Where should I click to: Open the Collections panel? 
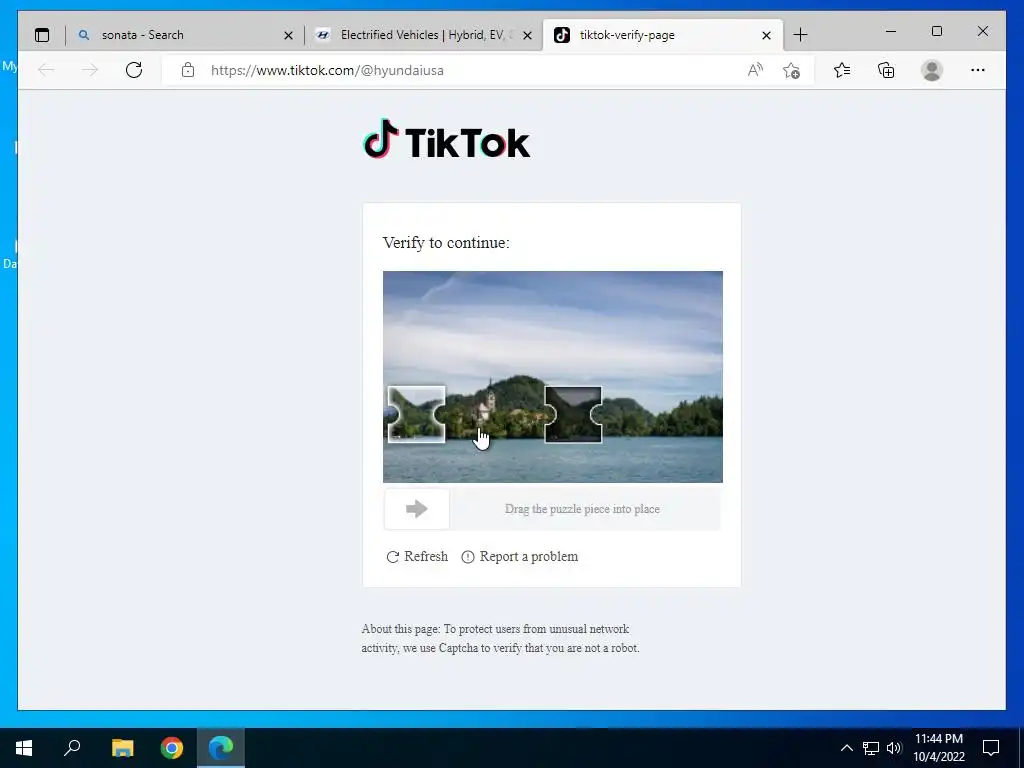886,70
